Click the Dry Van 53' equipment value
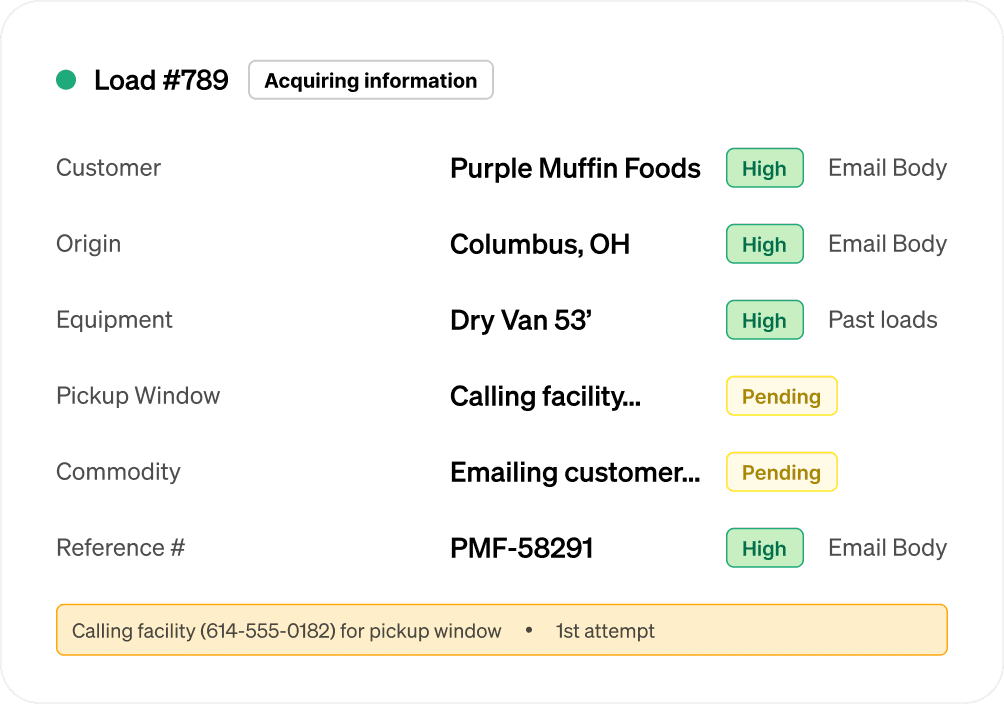This screenshot has height=704, width=1004. click(521, 321)
